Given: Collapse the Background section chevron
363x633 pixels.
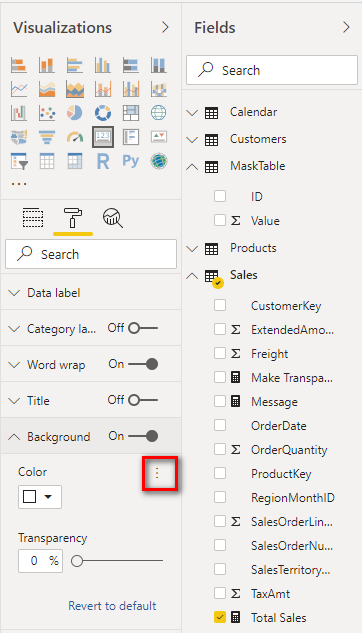Looking at the screenshot, I should click(14, 436).
